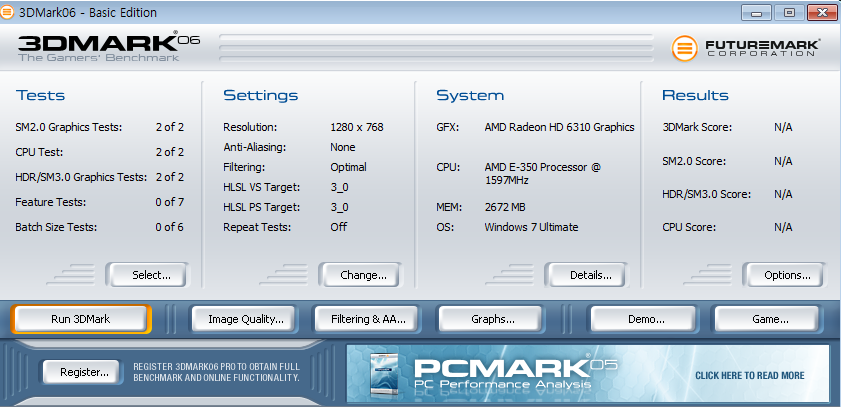
Task: Click the 3DMark Score label
Action: (x=697, y=127)
